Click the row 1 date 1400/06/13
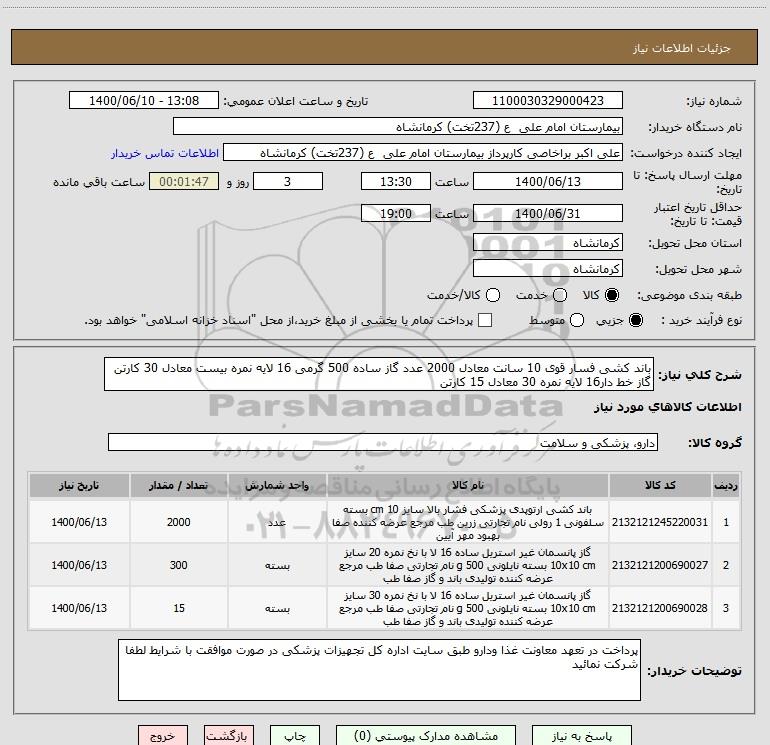The image size is (770, 745). [x=79, y=522]
